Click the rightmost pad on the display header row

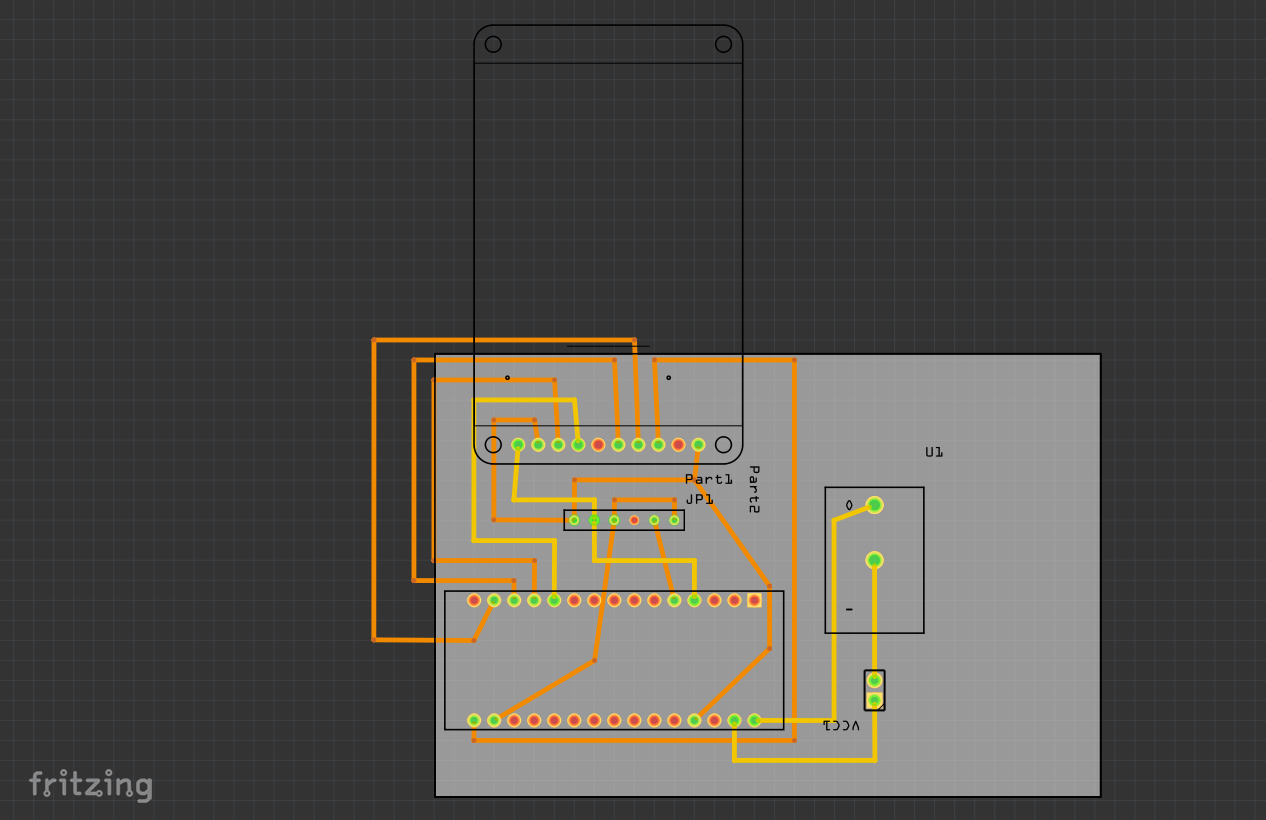pyautogui.click(x=698, y=444)
